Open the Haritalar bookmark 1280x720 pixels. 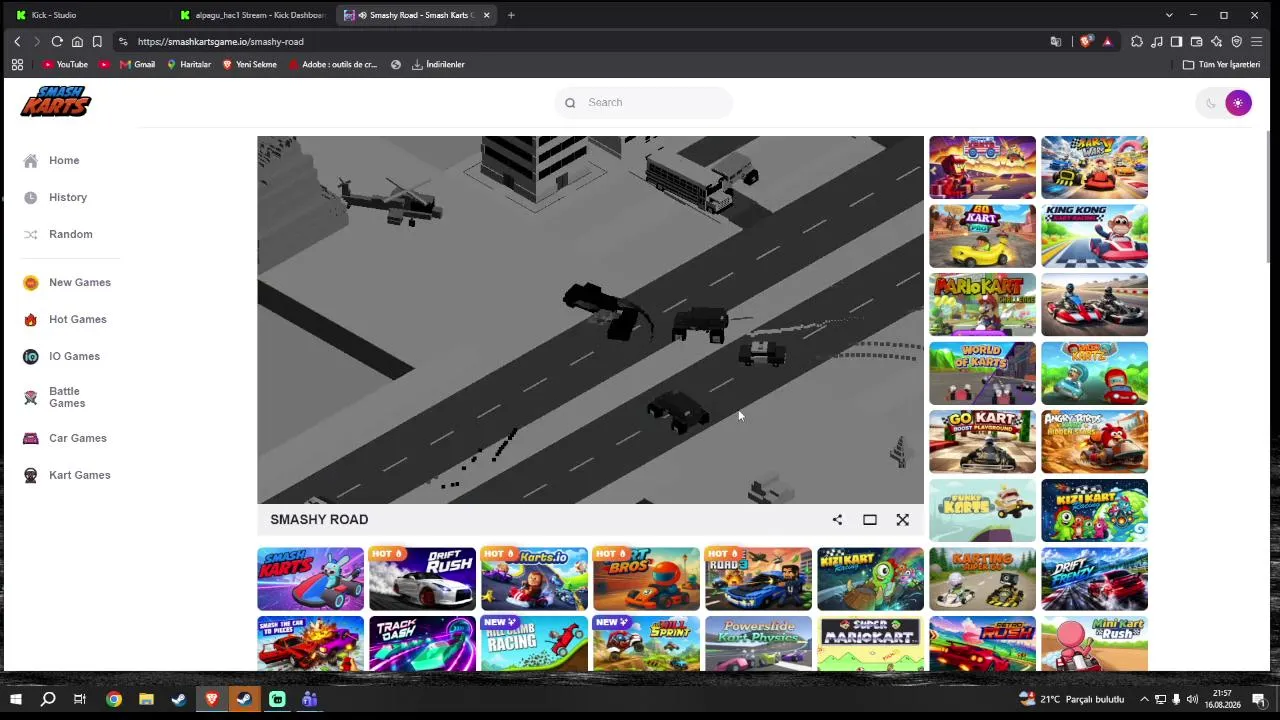pyautogui.click(x=188, y=64)
